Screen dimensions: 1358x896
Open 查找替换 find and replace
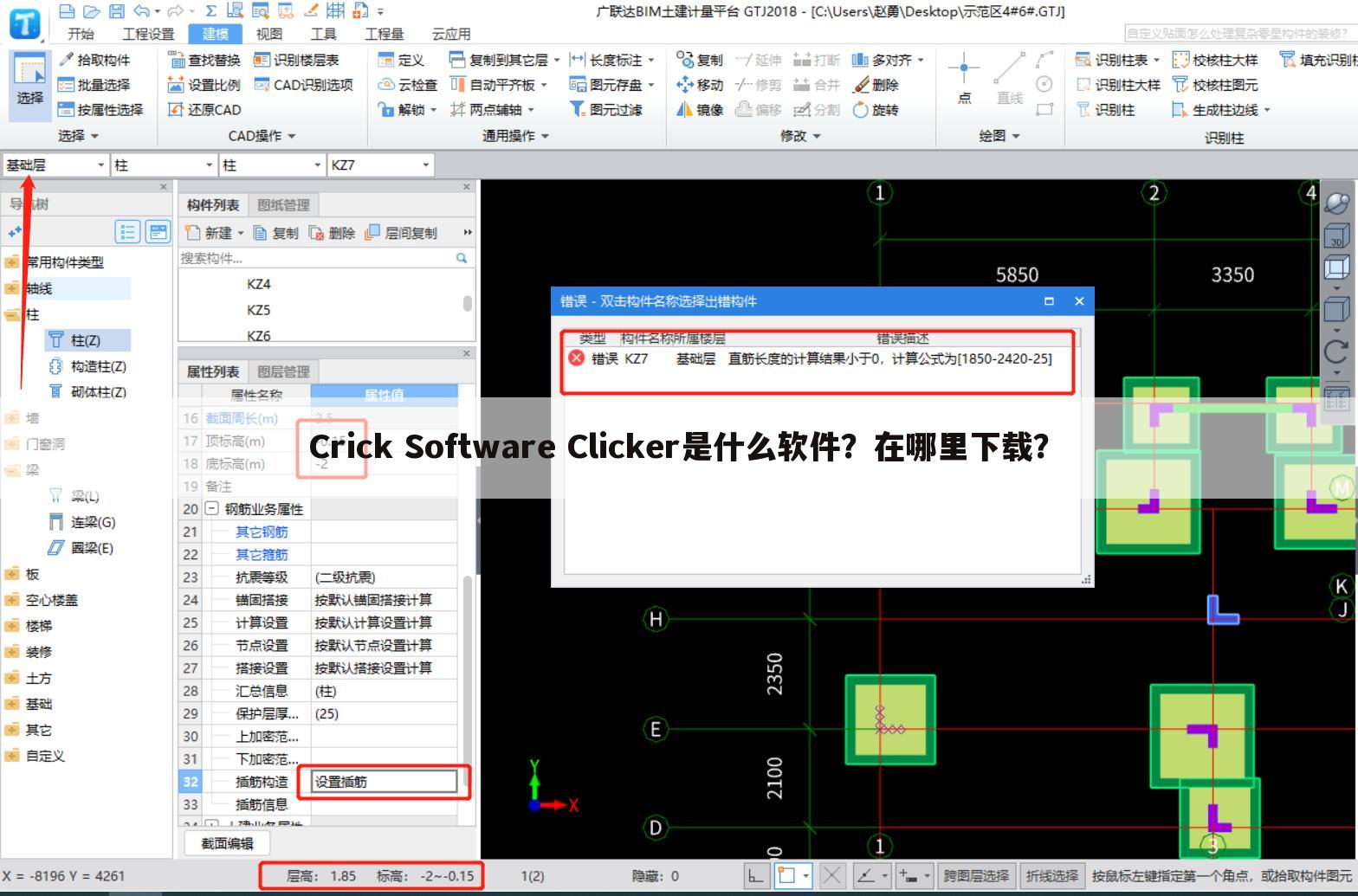204,60
